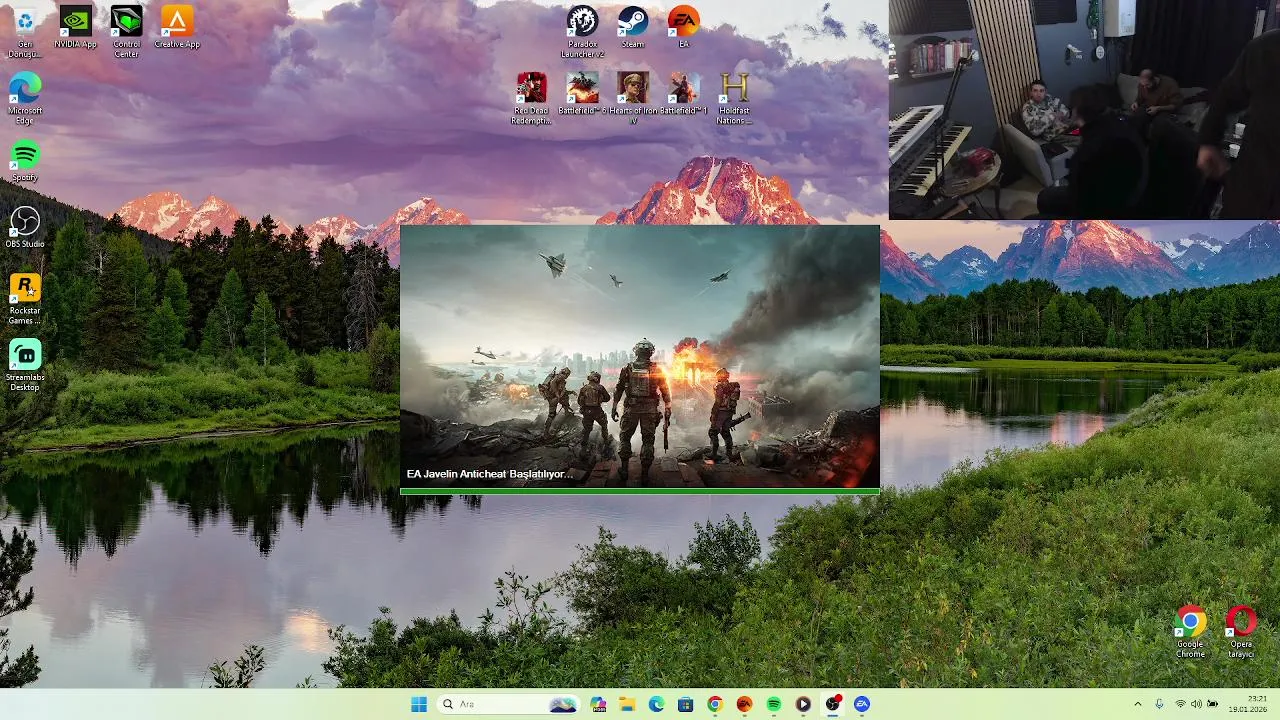Open the Control Center desktop shortcut
The image size is (1280, 720).
click(126, 32)
